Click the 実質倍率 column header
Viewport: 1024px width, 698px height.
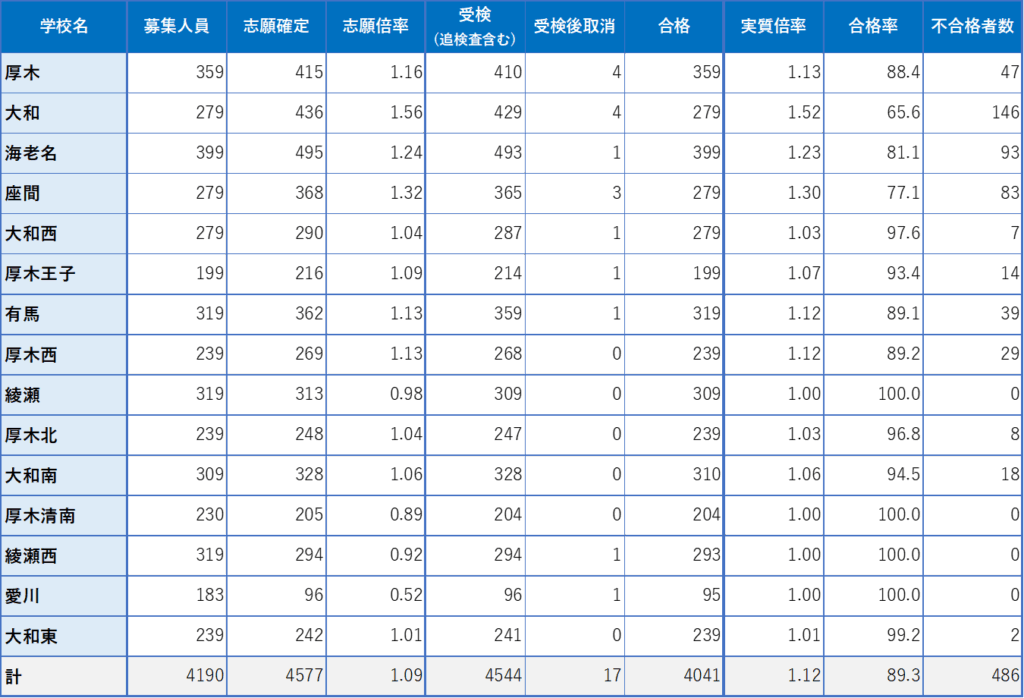coord(773,26)
